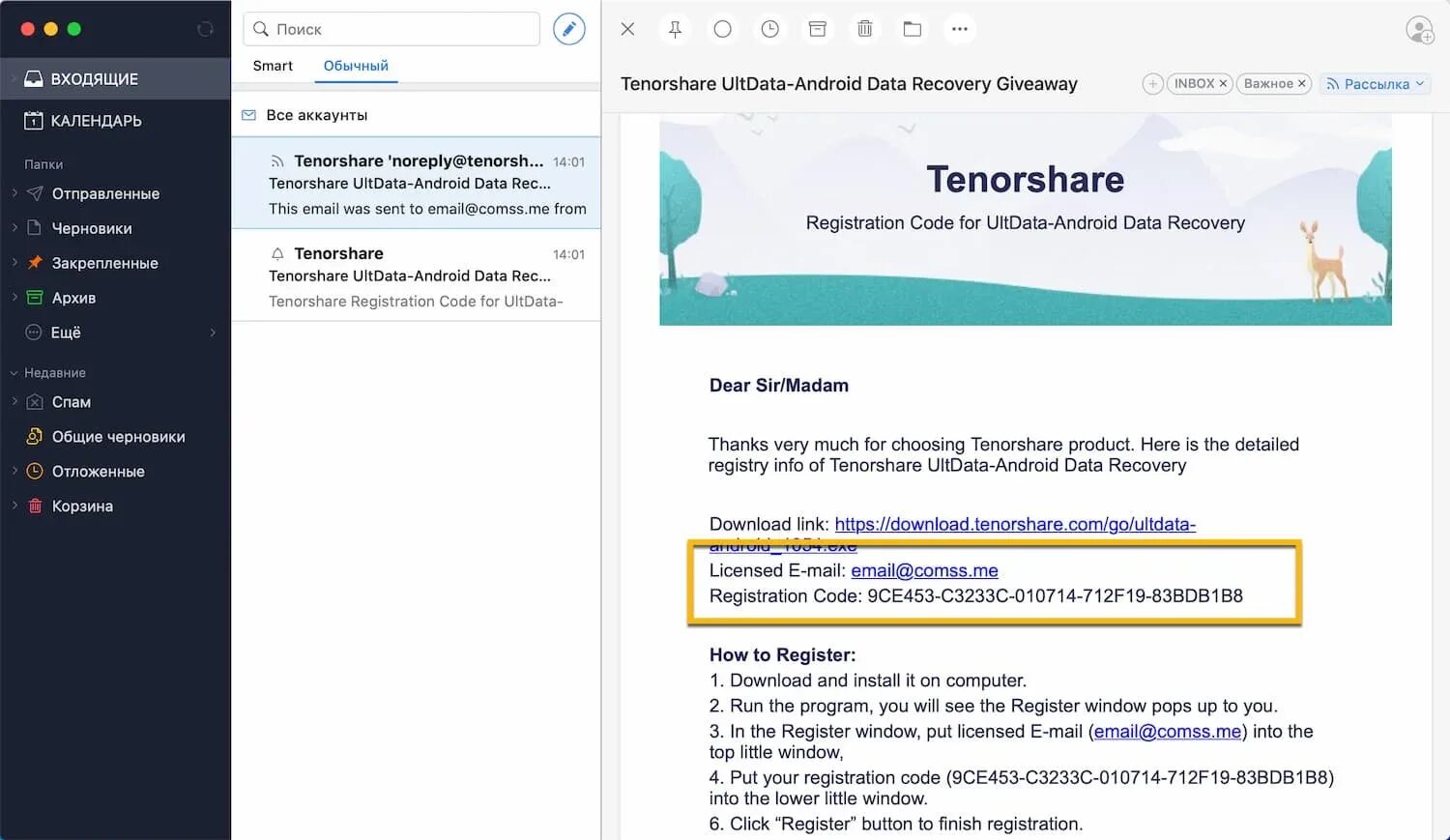Click Licensed E-mail email@comss.me link
1450x840 pixels.
coord(924,570)
